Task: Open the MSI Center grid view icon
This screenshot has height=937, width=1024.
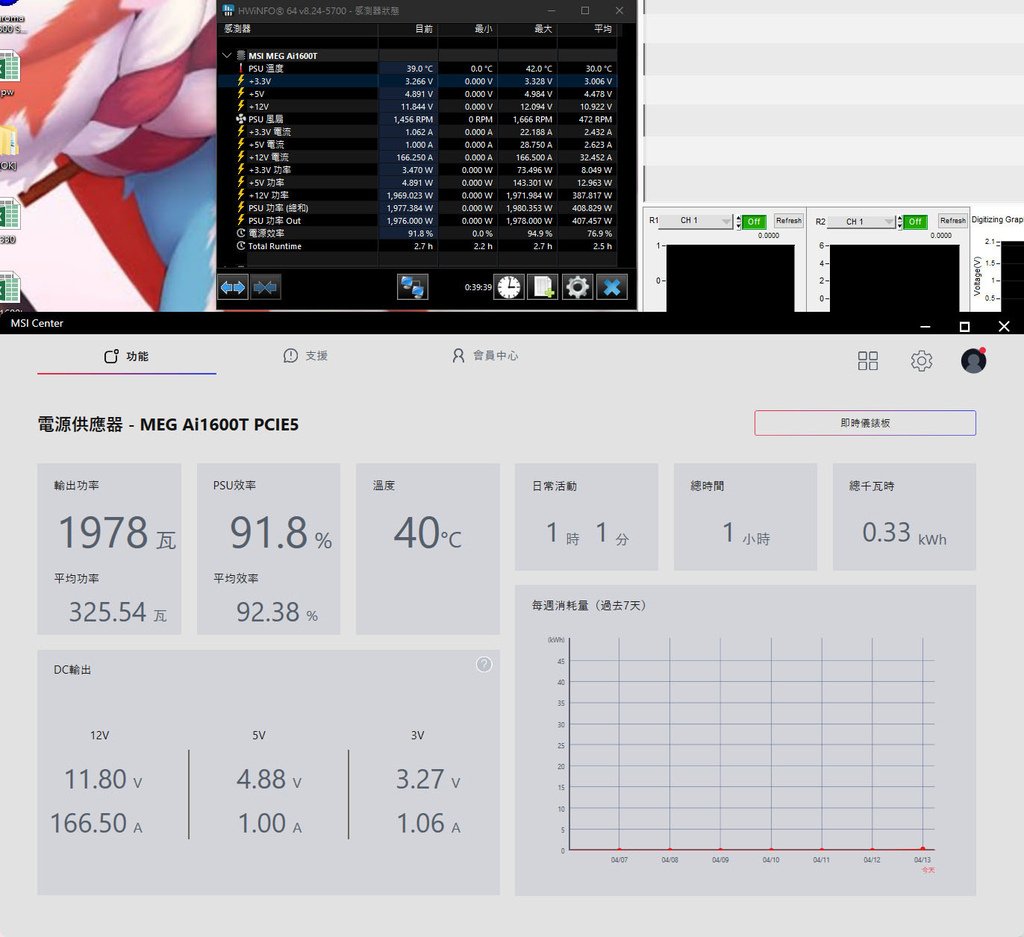Action: 868,360
